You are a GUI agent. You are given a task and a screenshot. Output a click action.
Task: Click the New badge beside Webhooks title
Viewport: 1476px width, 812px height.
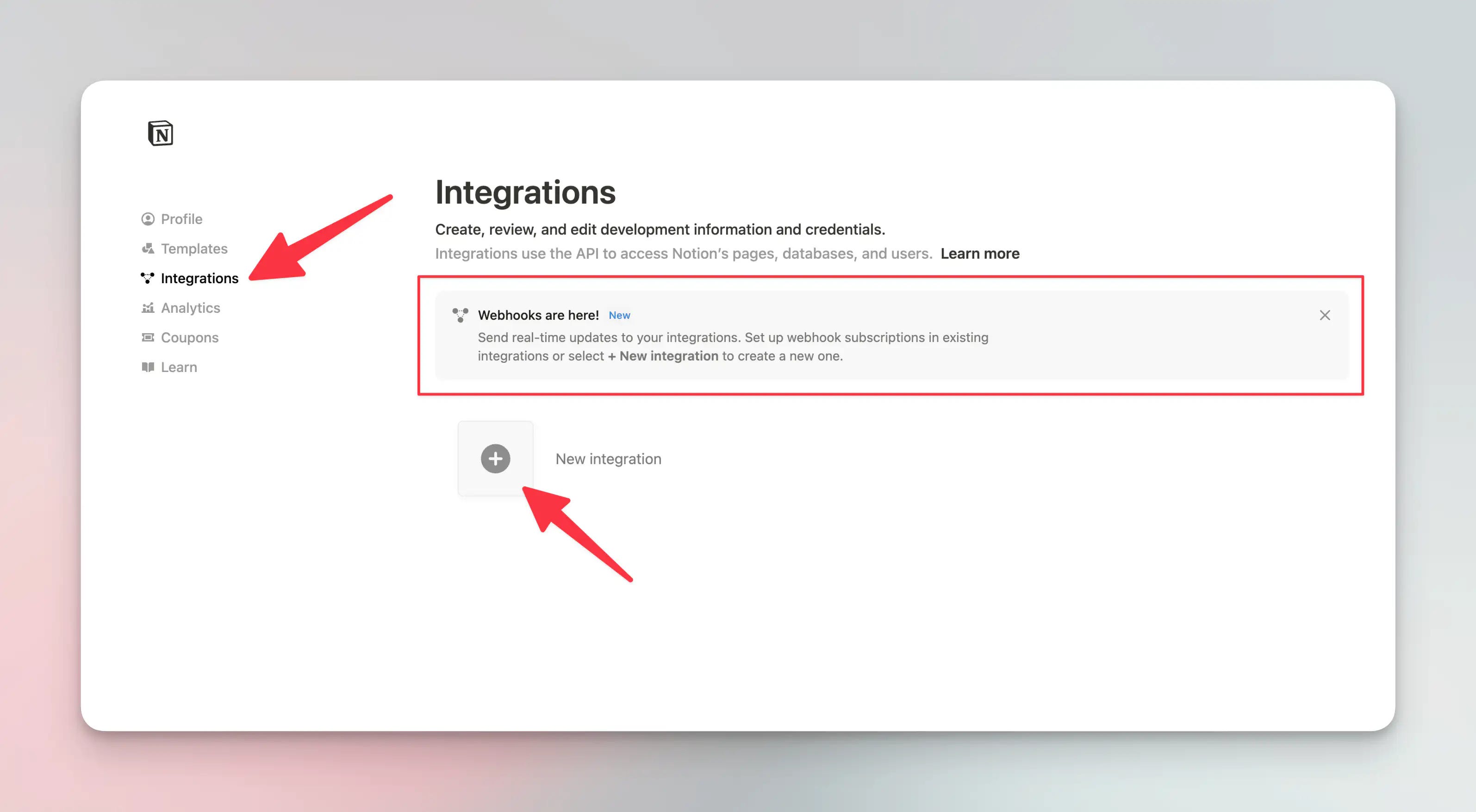[x=619, y=316]
